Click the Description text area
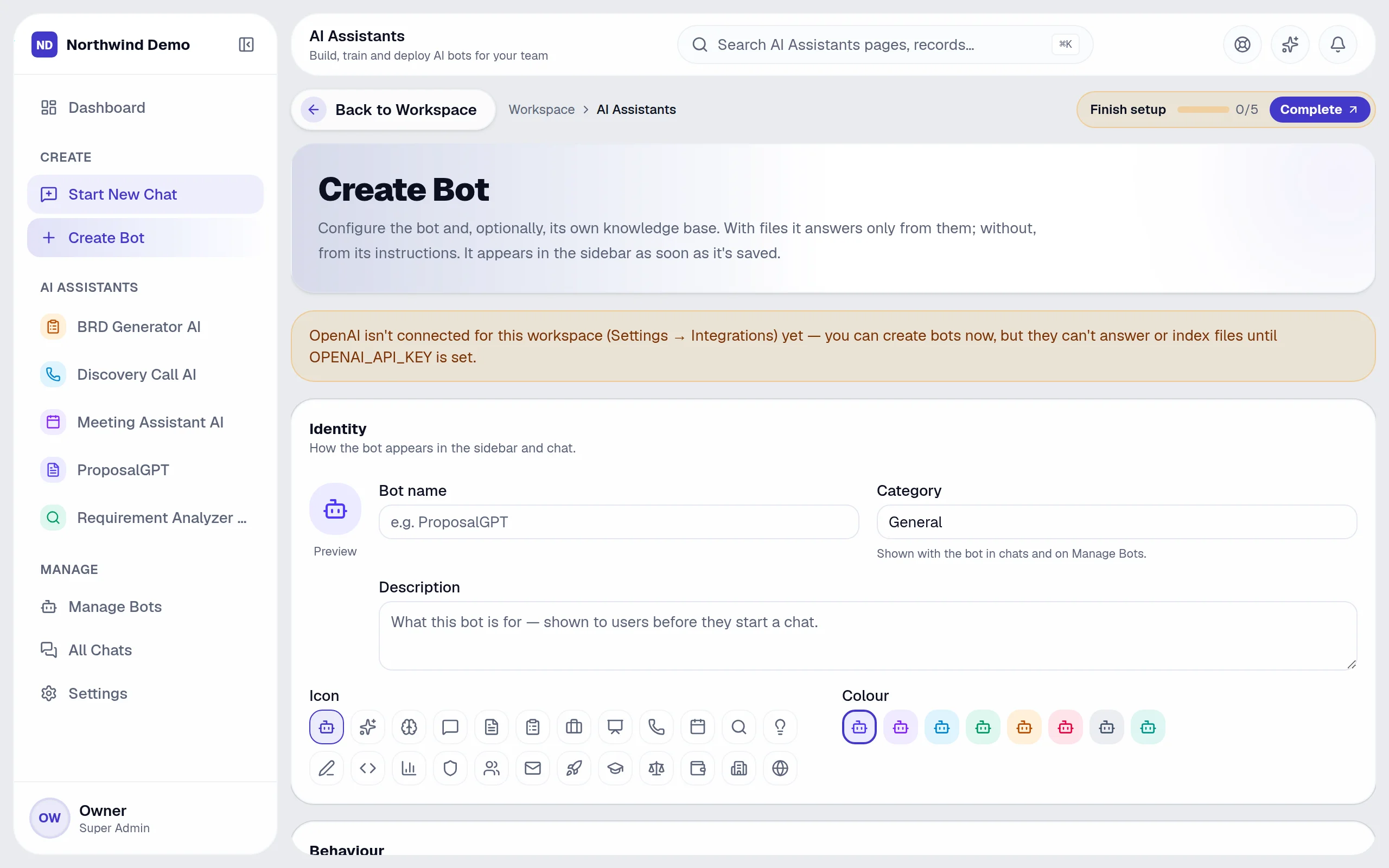The image size is (1389, 868). [x=868, y=635]
